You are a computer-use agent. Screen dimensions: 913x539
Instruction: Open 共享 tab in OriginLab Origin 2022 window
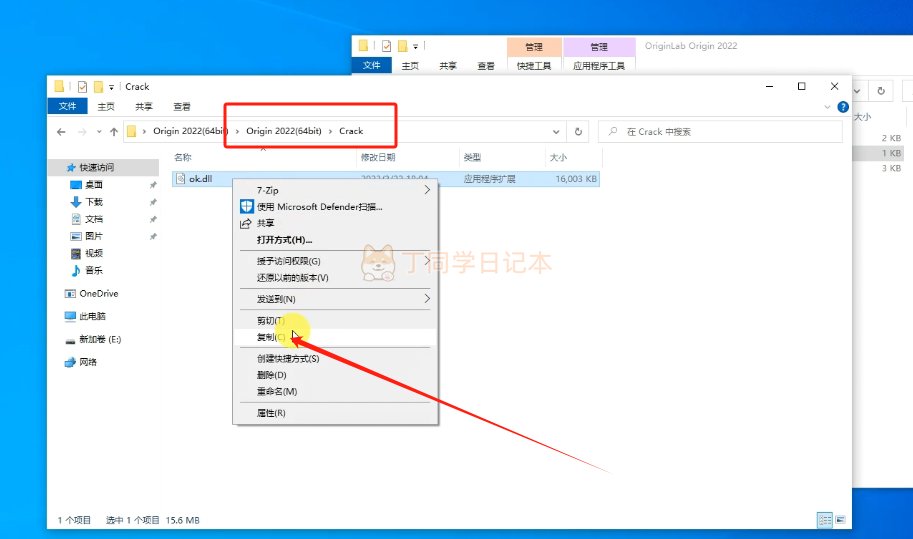pos(448,66)
